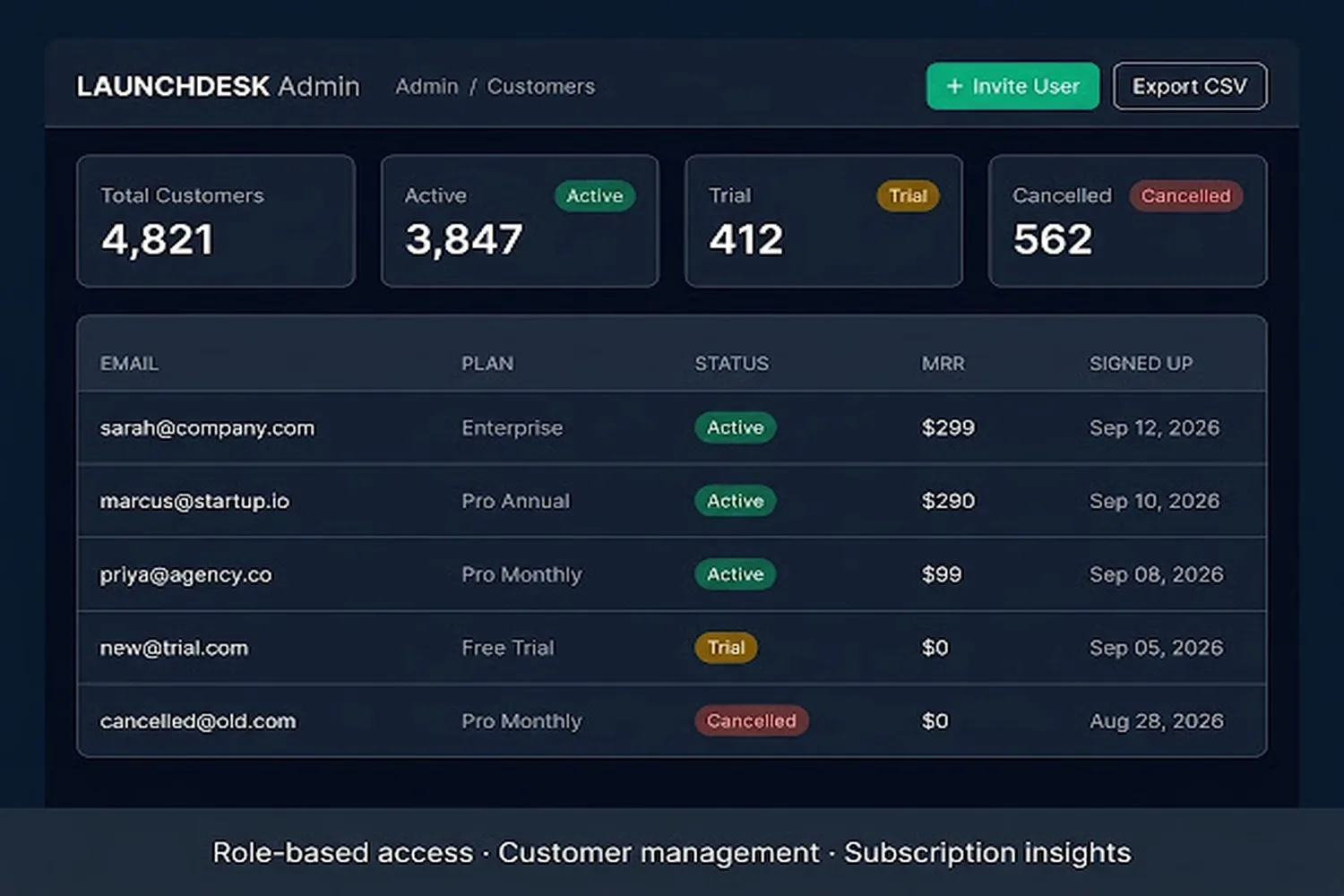Click Active status badge for priya@agency.co
Image resolution: width=1344 pixels, height=896 pixels.
[x=736, y=574]
